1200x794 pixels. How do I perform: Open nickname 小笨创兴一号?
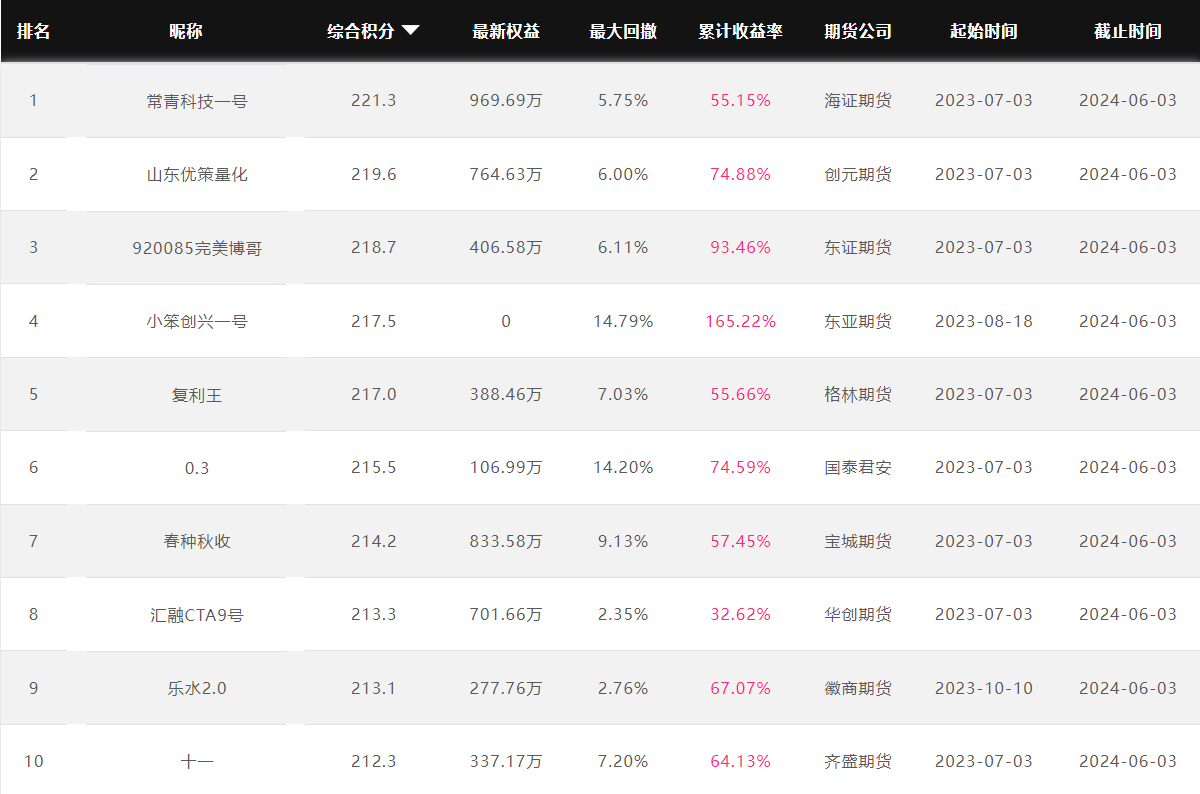(197, 321)
